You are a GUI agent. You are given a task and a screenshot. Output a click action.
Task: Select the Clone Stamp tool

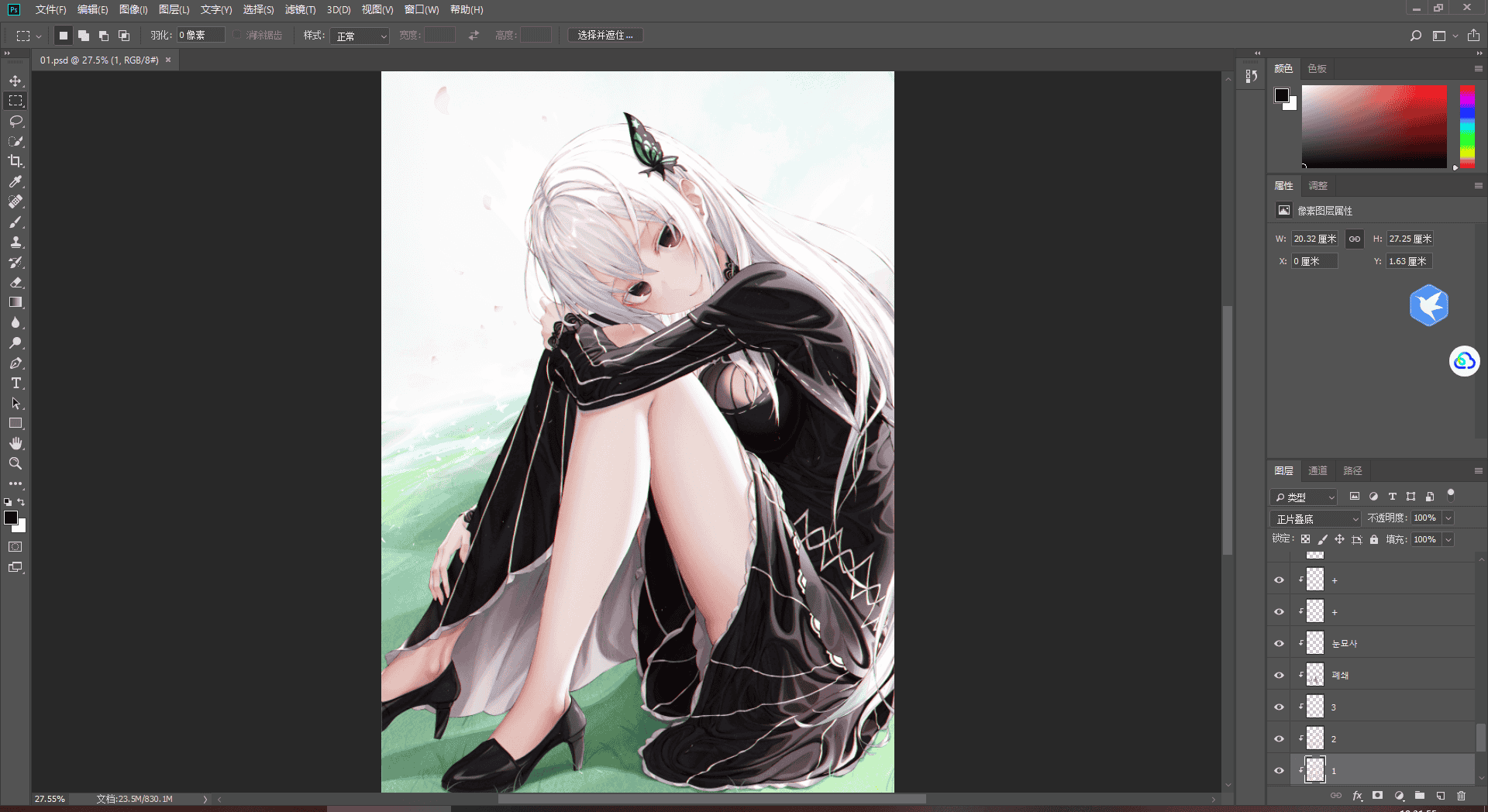click(15, 242)
